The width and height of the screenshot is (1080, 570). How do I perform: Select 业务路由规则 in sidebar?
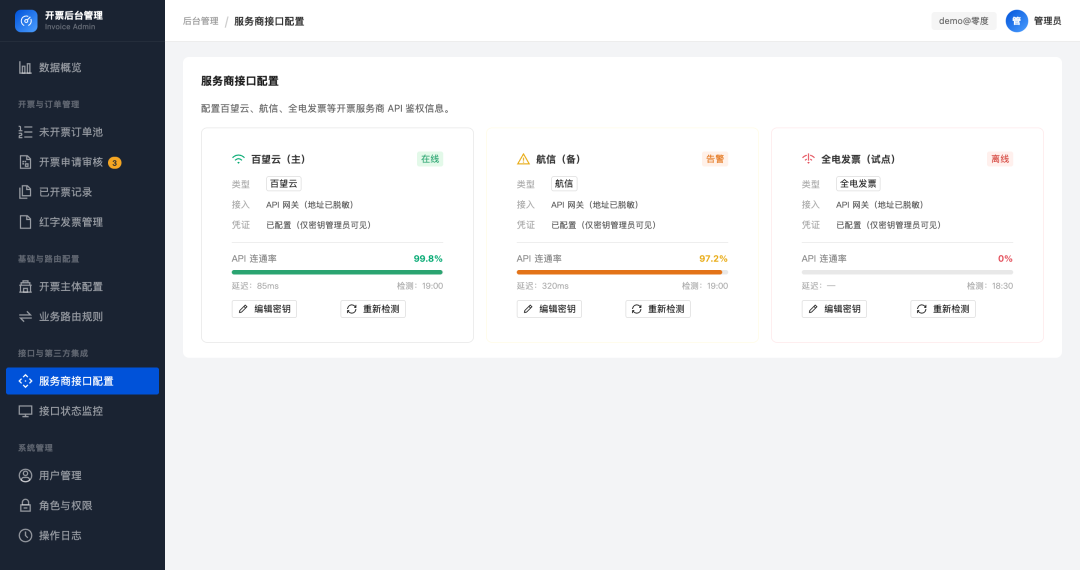[83, 317]
